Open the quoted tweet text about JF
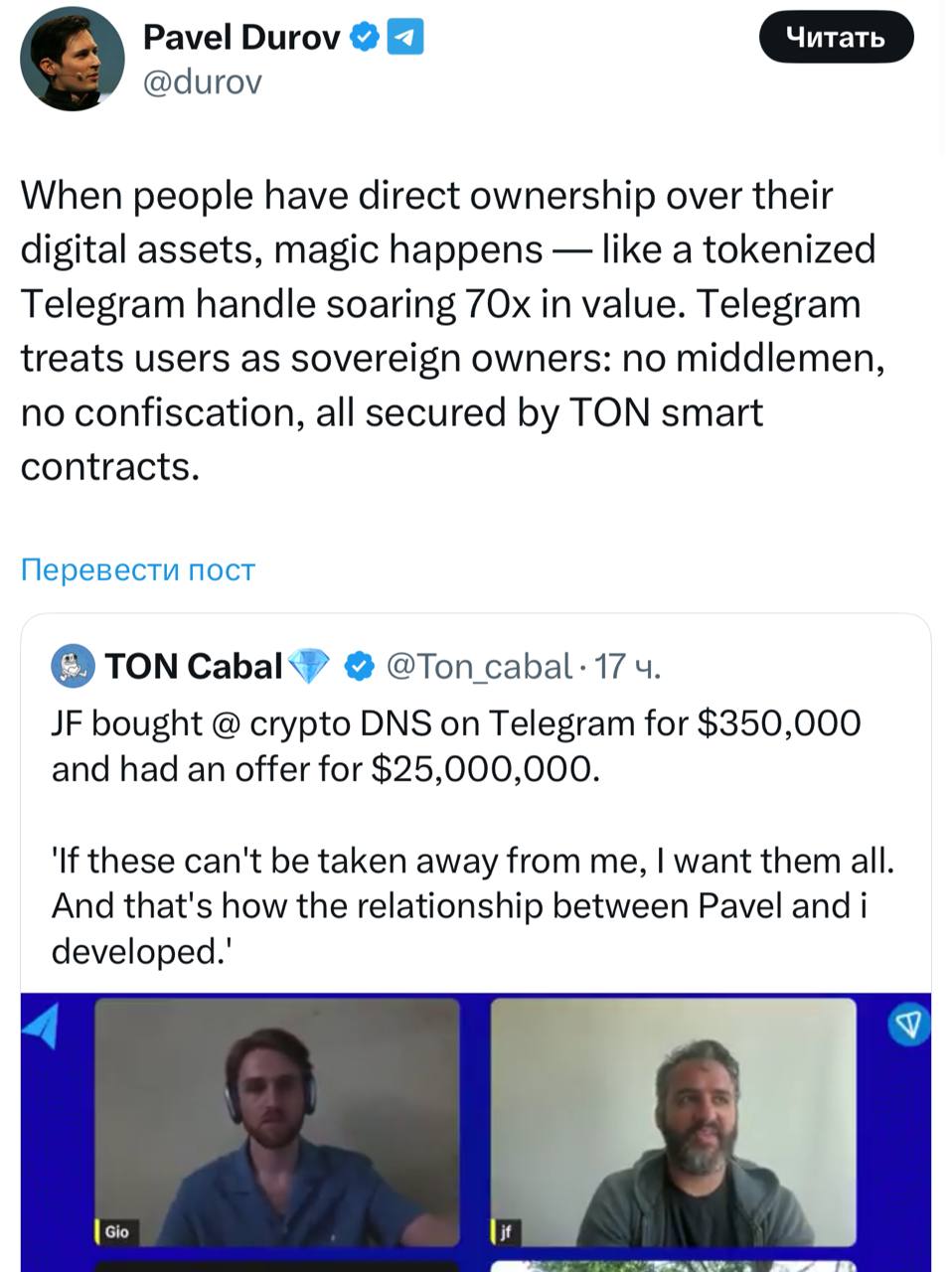 [x=473, y=837]
